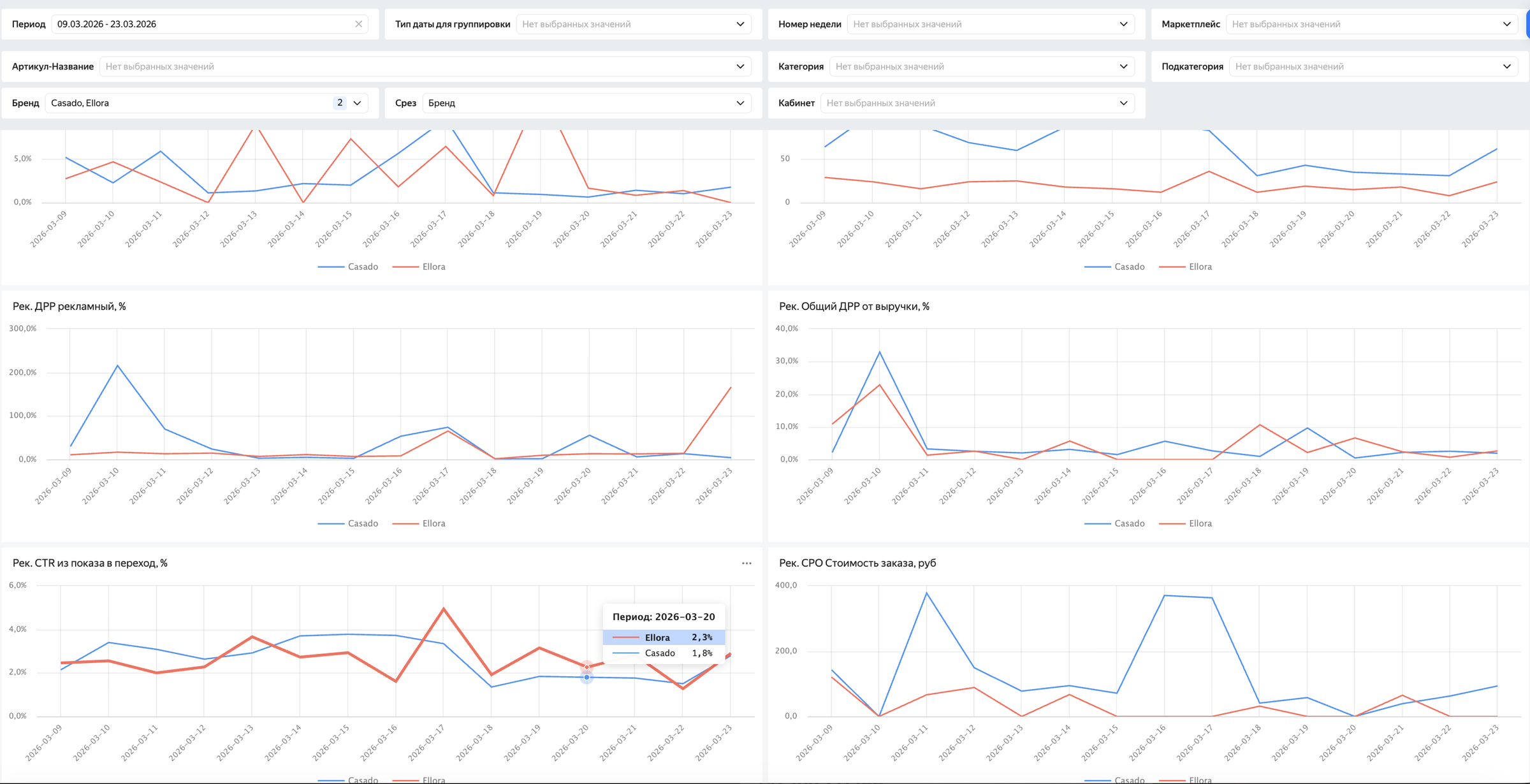The width and height of the screenshot is (1530, 784).
Task: Hide Casado series in Рек. Общий ДРР legend
Action: click(1114, 523)
